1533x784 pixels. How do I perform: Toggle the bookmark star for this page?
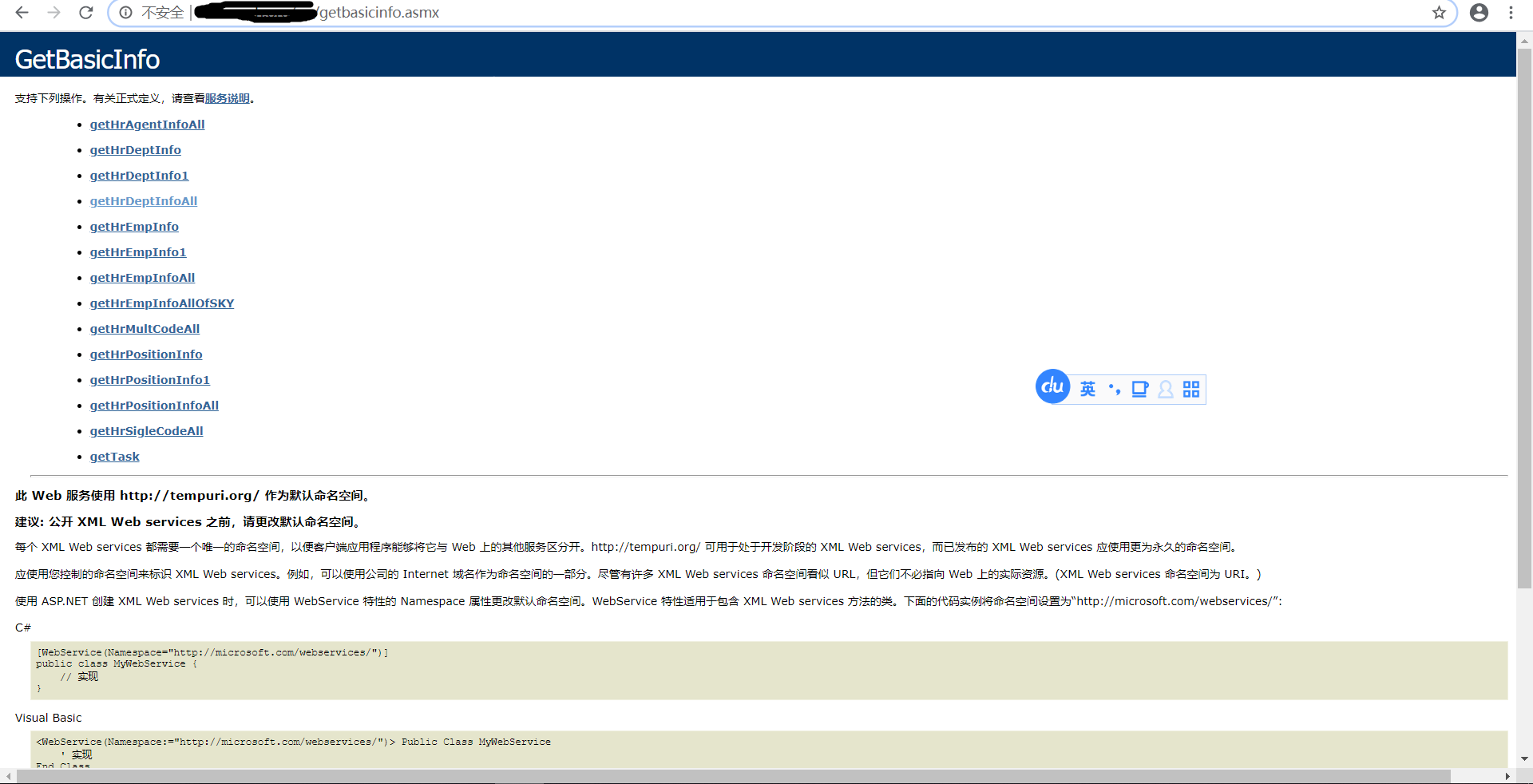[1440, 13]
